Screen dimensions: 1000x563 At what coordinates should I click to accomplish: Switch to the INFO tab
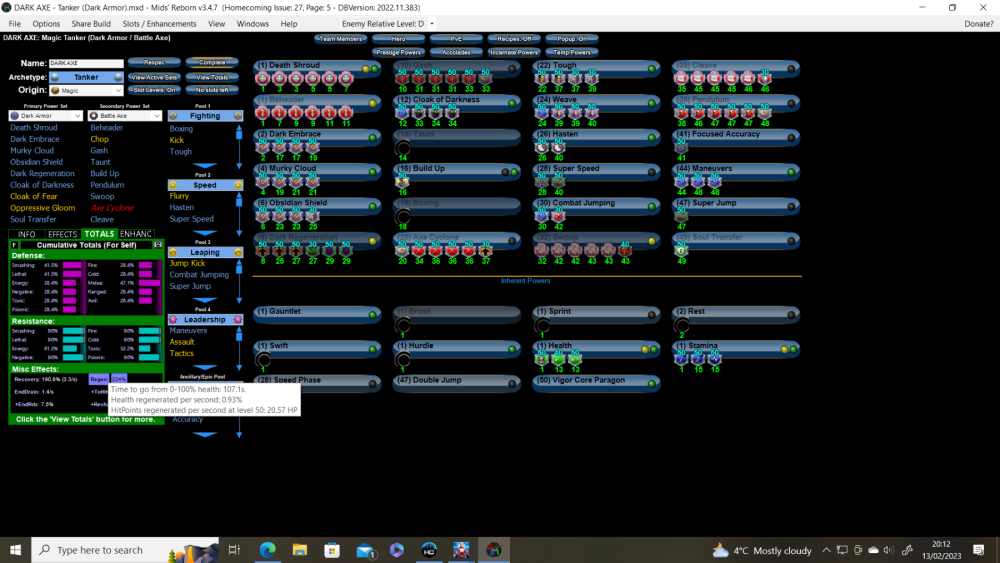pos(26,234)
